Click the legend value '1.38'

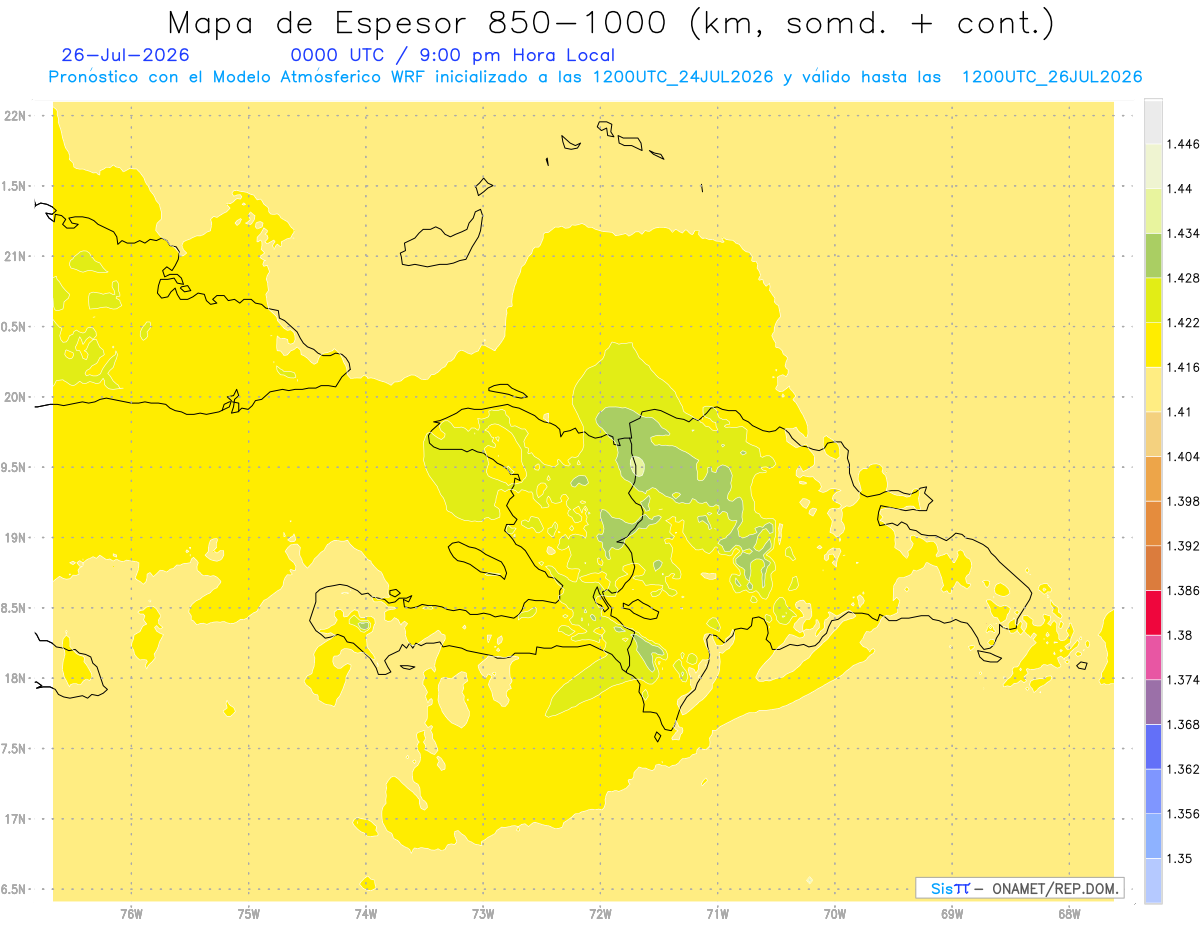pos(1179,635)
